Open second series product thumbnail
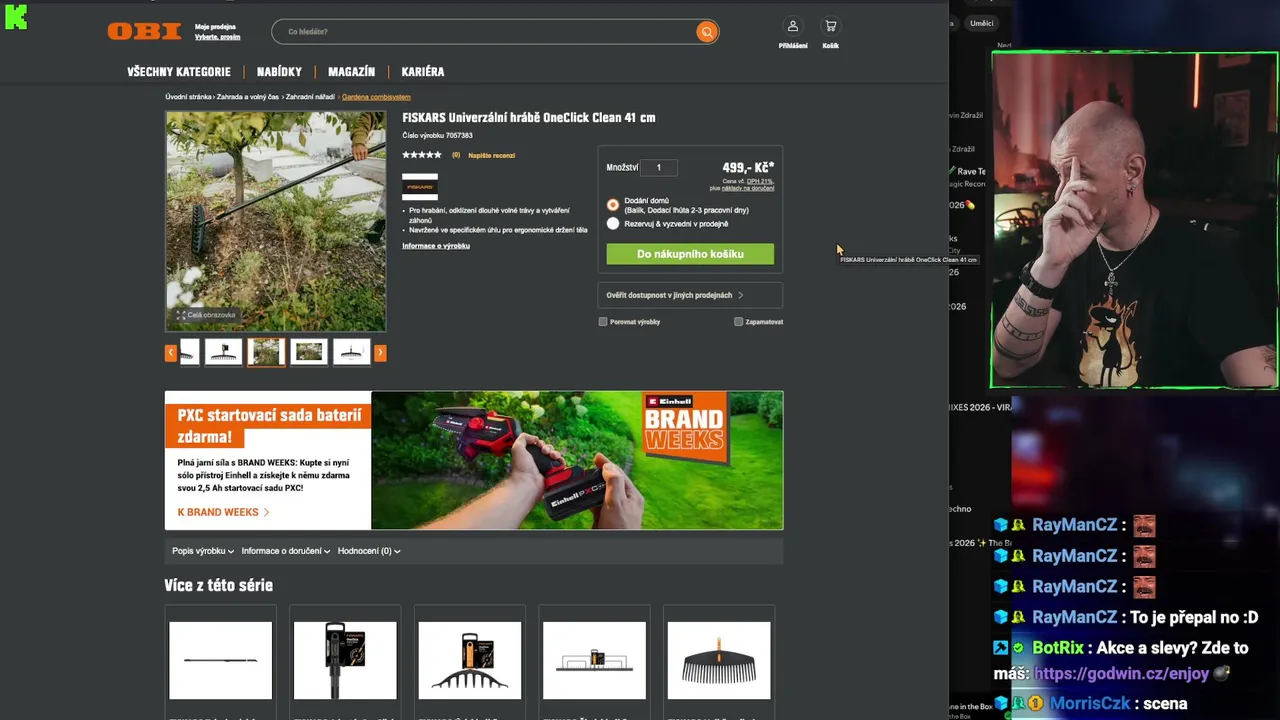The height and width of the screenshot is (720, 1280). pyautogui.click(x=345, y=660)
